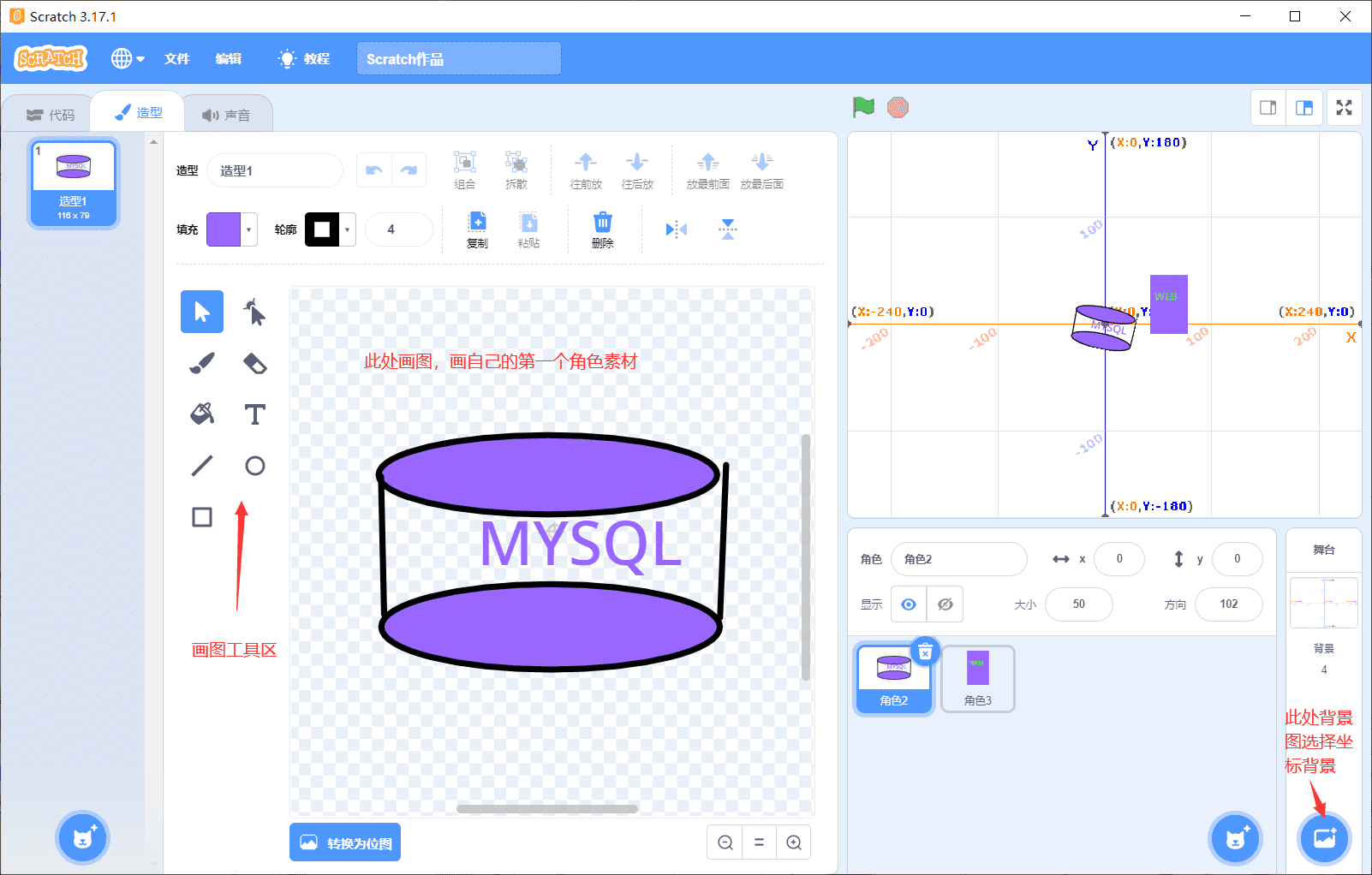1372x875 pixels.
Task: Ungroup shapes with 拆散
Action: 516,170
